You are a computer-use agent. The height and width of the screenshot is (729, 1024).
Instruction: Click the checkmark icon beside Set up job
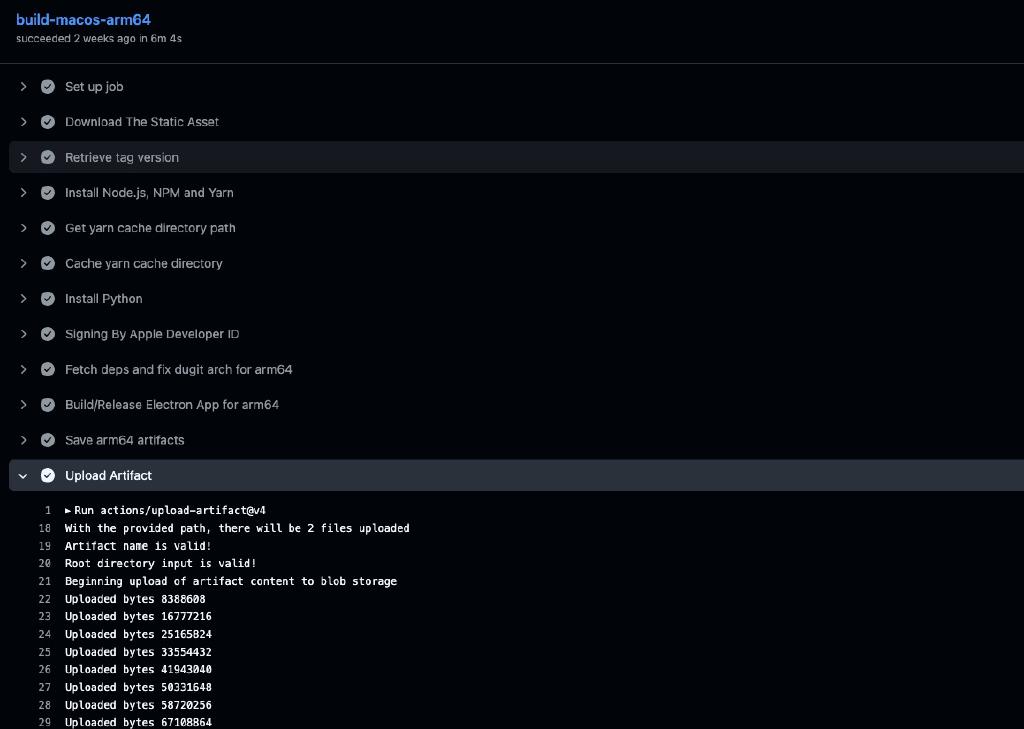click(x=47, y=87)
